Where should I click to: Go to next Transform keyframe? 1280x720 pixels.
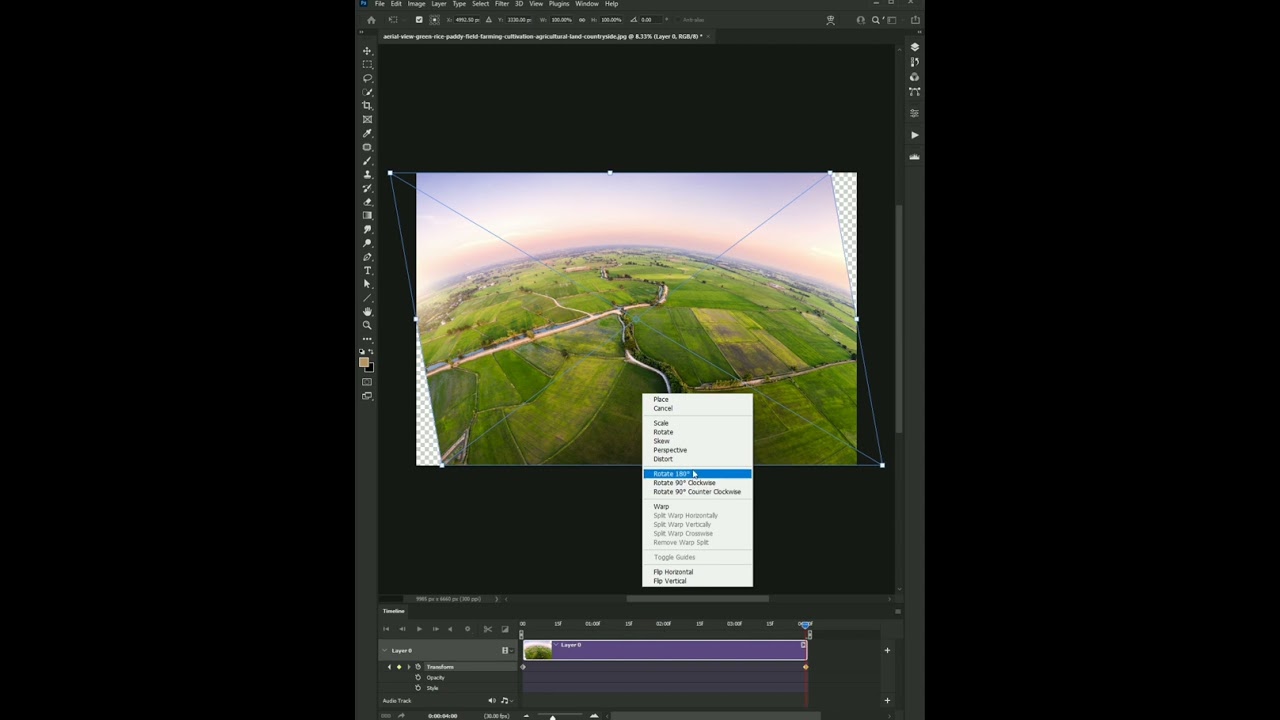[408, 666]
